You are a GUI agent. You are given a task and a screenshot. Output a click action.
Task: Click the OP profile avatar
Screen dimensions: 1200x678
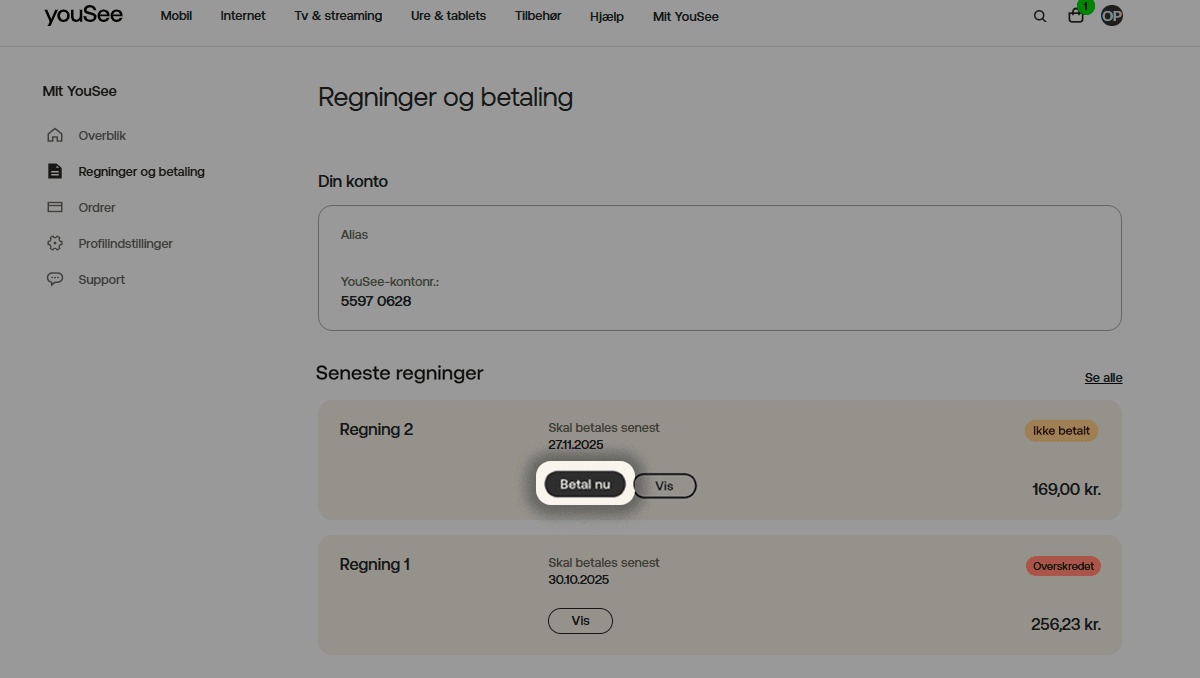tap(1112, 16)
